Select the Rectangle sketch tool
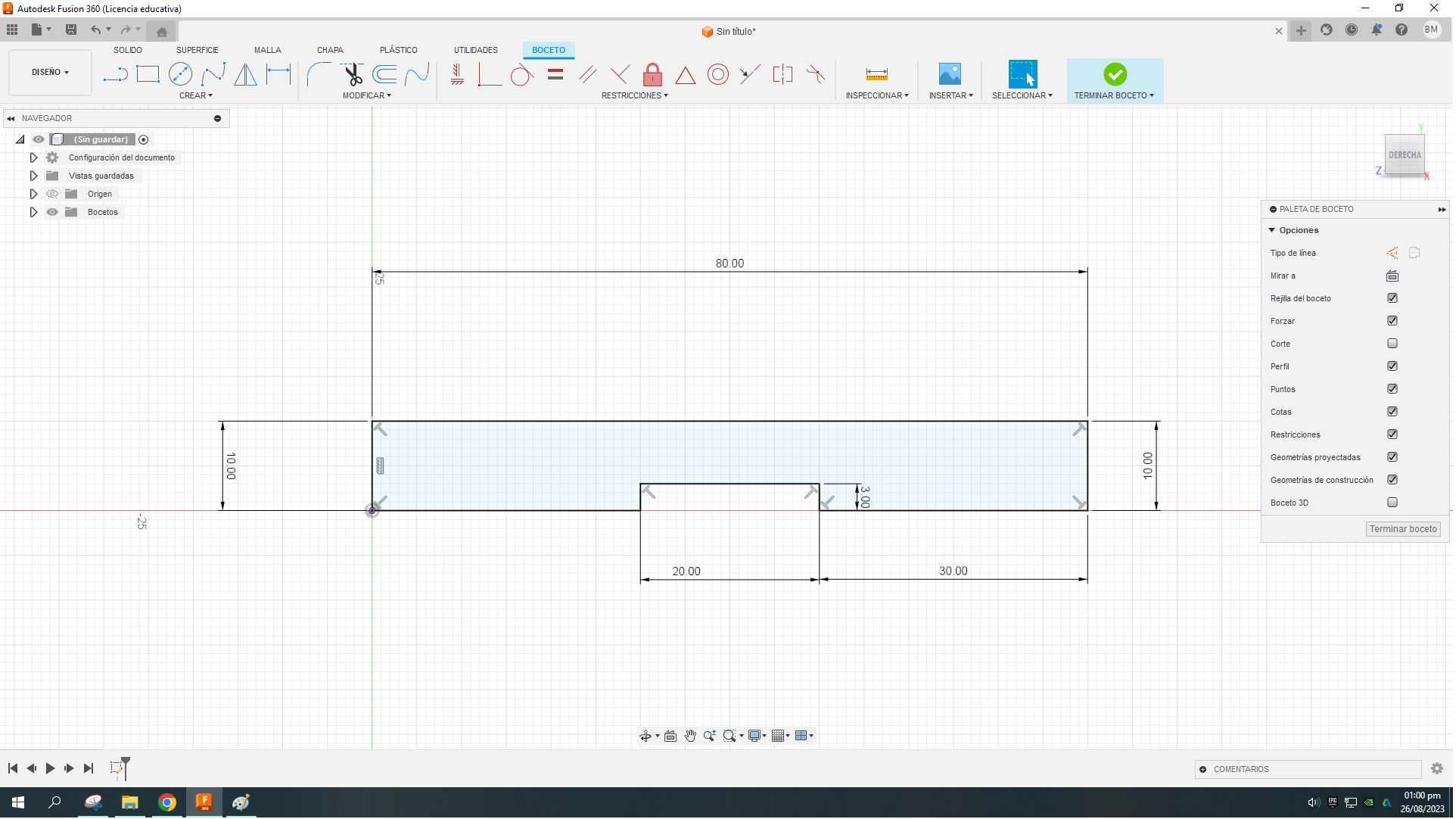Viewport: 1456px width, 819px height. click(148, 74)
